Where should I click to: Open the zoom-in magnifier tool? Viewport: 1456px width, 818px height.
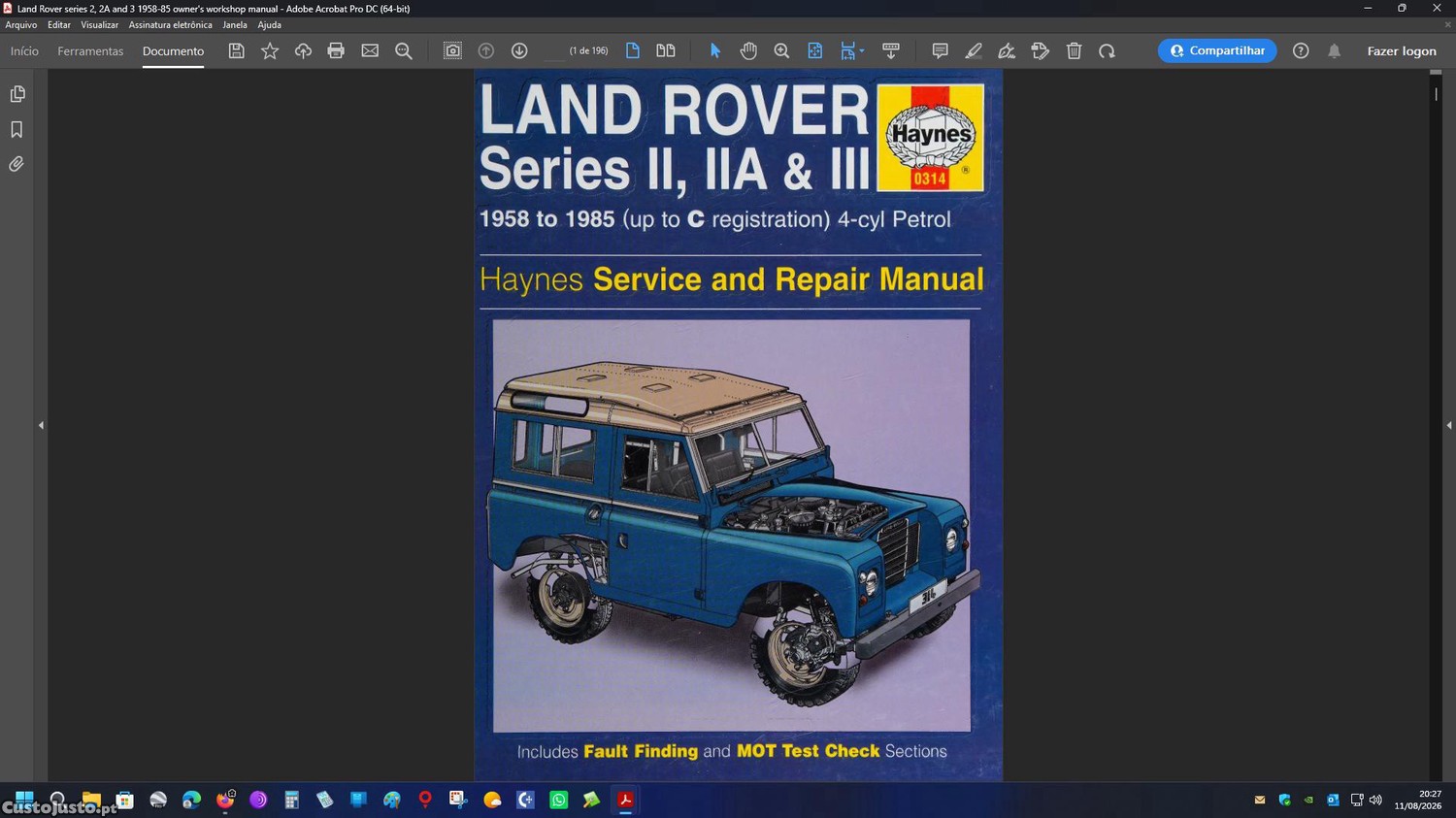781,50
